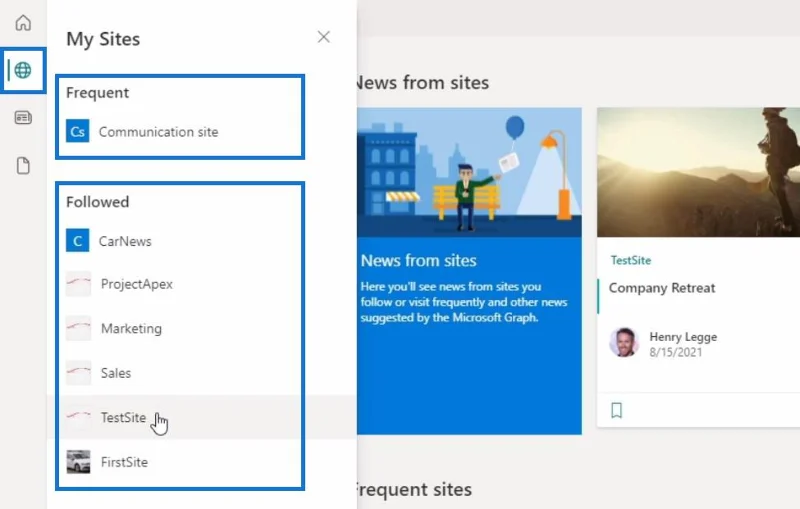Open the Company Retreat news article
This screenshot has height=509, width=800.
click(x=662, y=288)
